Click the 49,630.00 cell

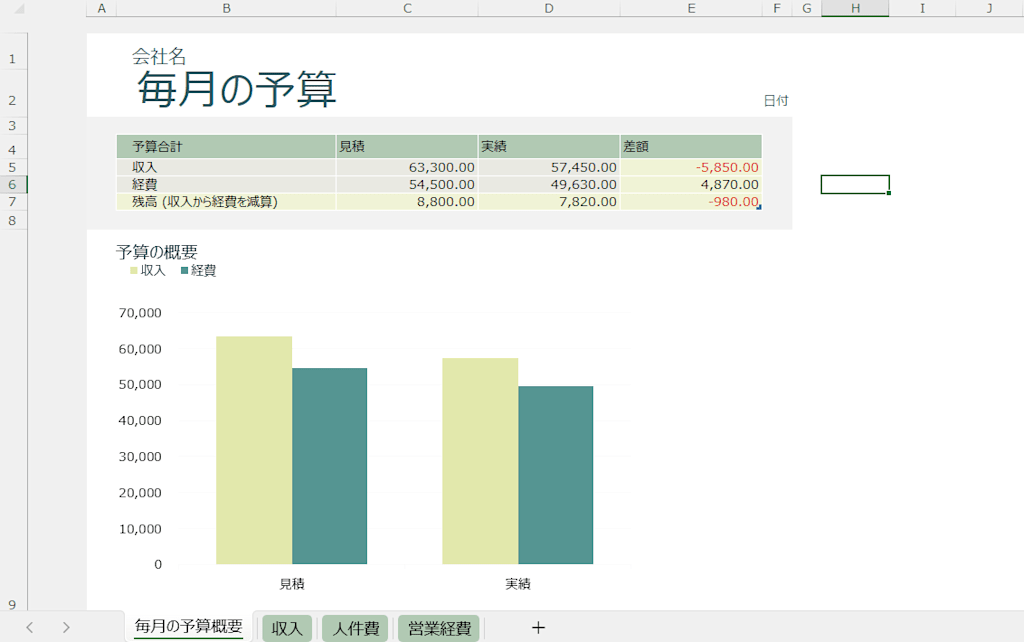(x=549, y=184)
